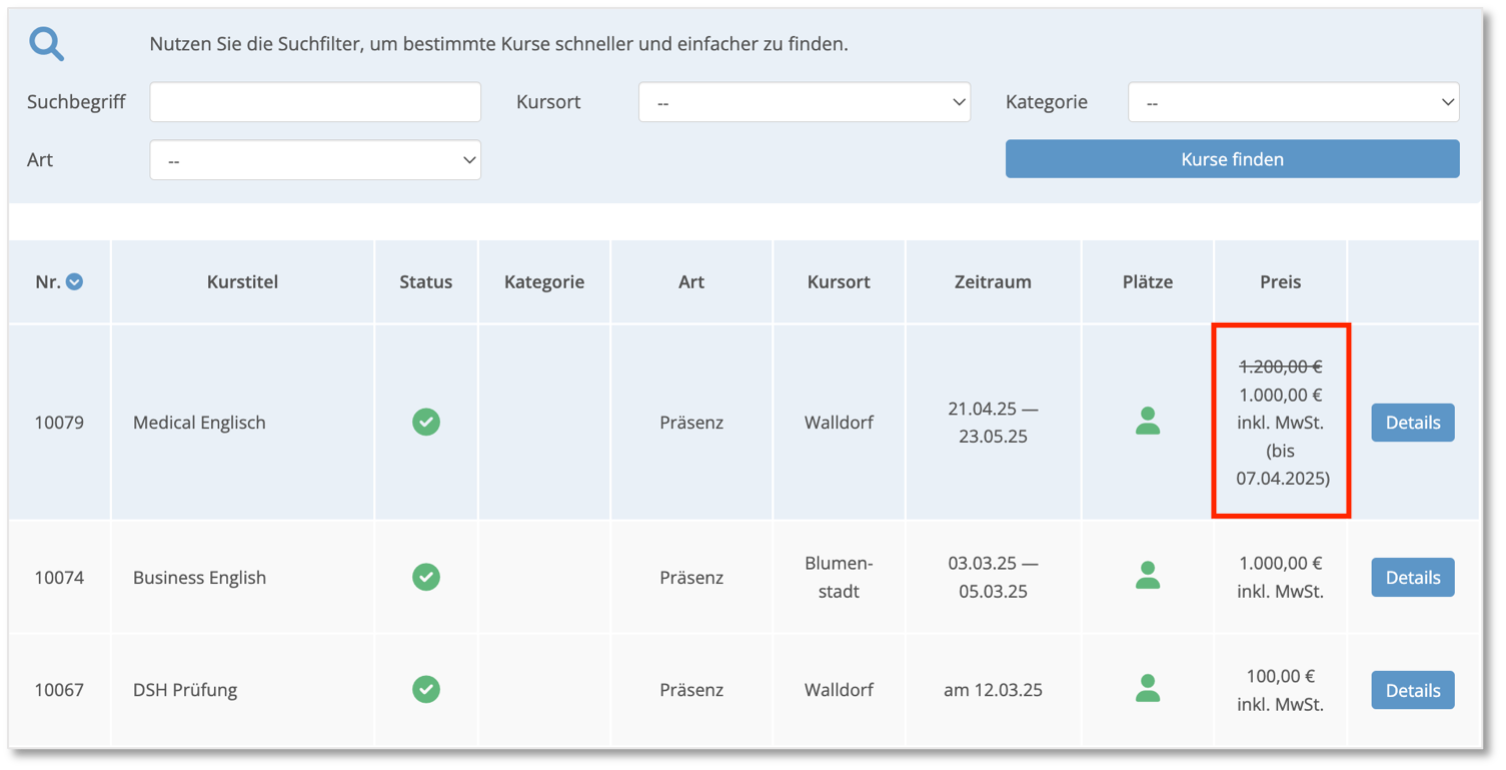Open the Kategorie dropdown
Viewport: 1506px width, 770px height.
click(x=1293, y=102)
